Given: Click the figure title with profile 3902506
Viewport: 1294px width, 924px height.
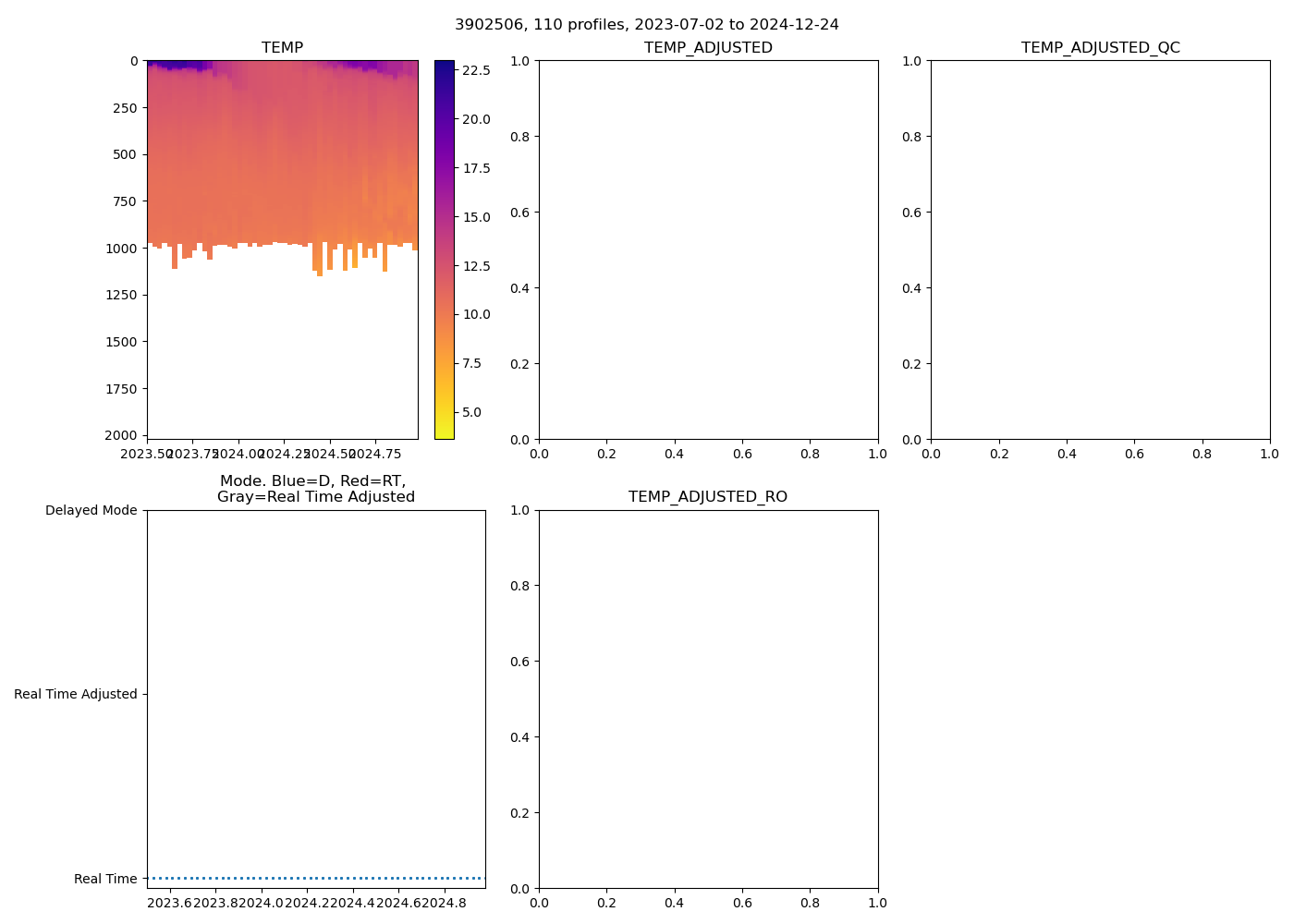Looking at the screenshot, I should pyautogui.click(x=646, y=25).
